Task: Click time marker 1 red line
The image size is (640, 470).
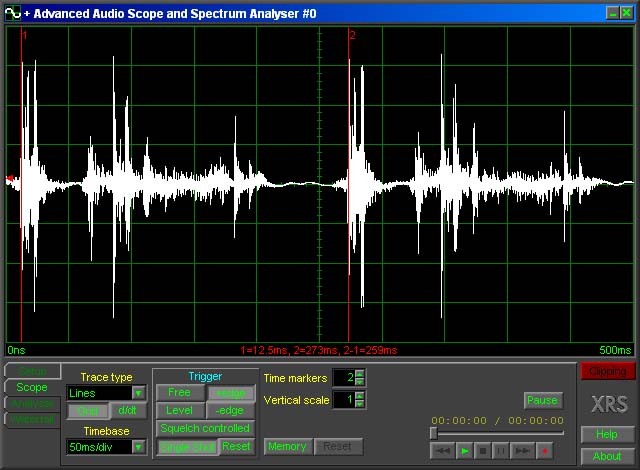Action: tap(21, 184)
